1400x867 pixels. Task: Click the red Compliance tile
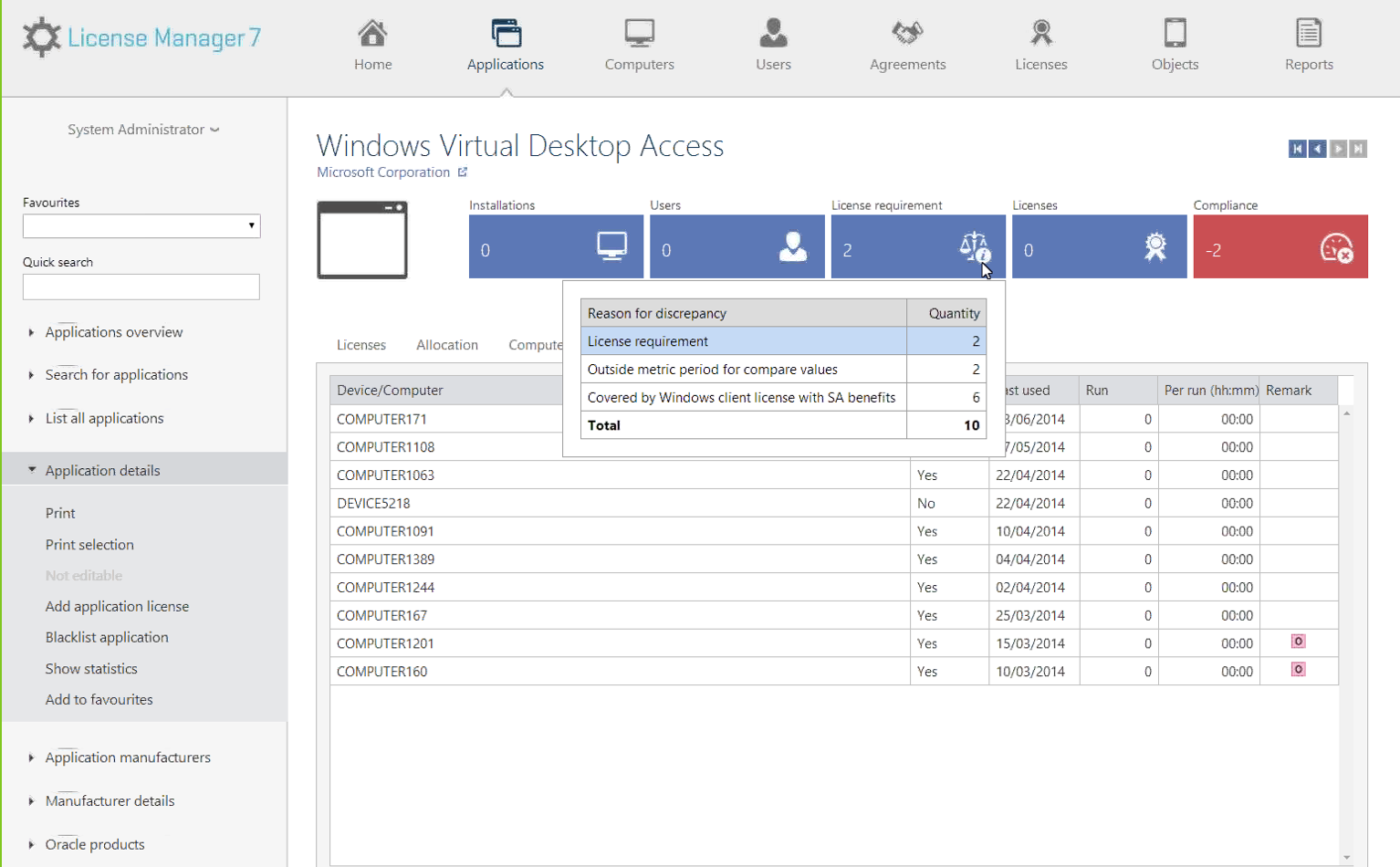[x=1280, y=247]
